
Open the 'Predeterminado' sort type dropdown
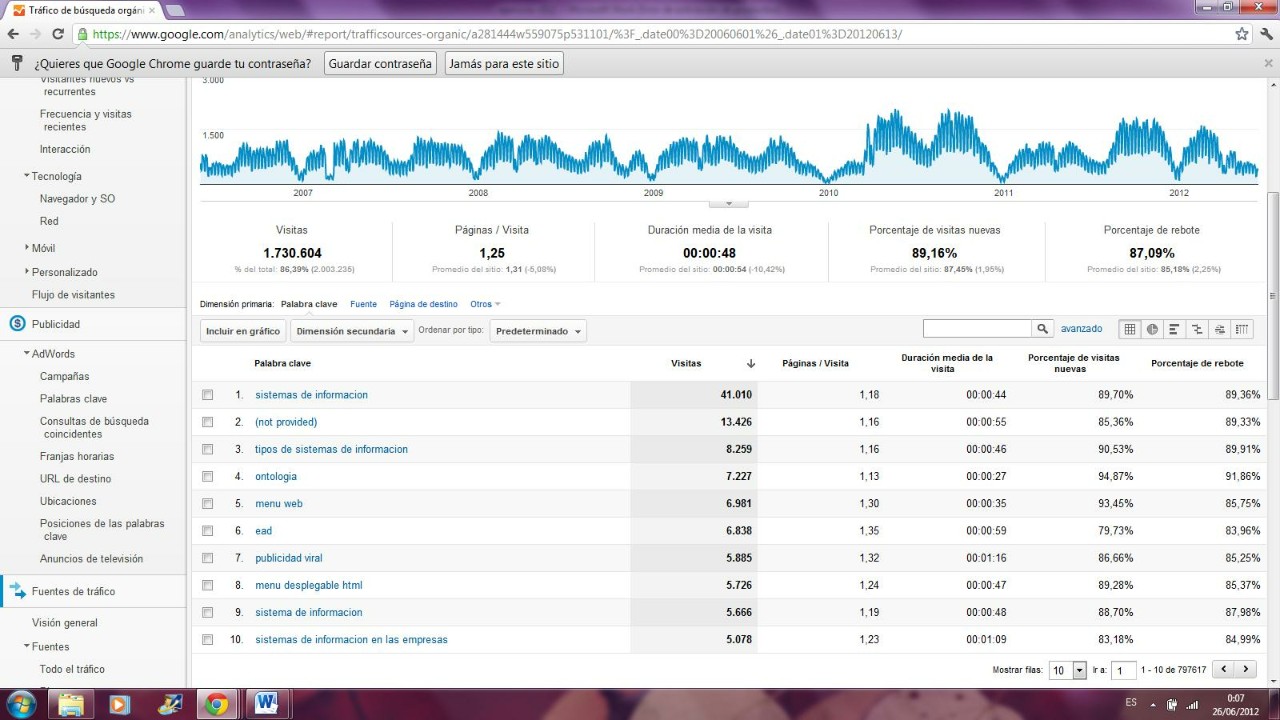537,331
